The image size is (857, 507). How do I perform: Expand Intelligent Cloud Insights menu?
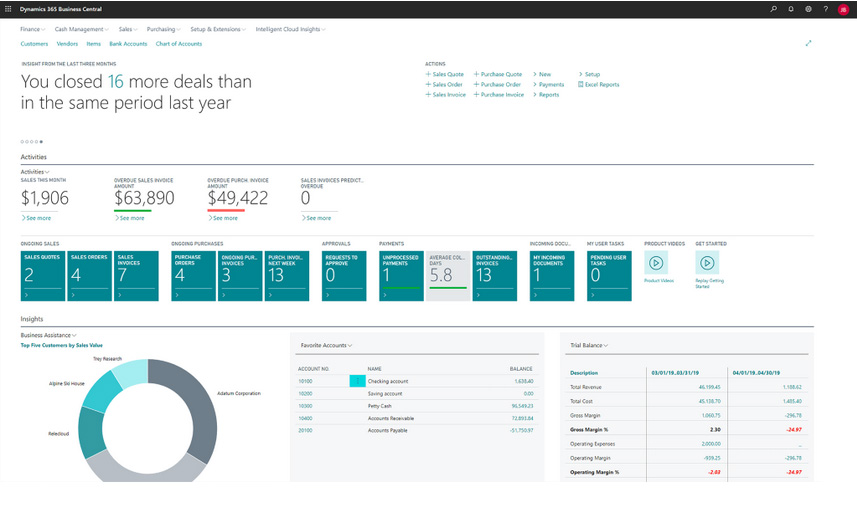(x=290, y=30)
